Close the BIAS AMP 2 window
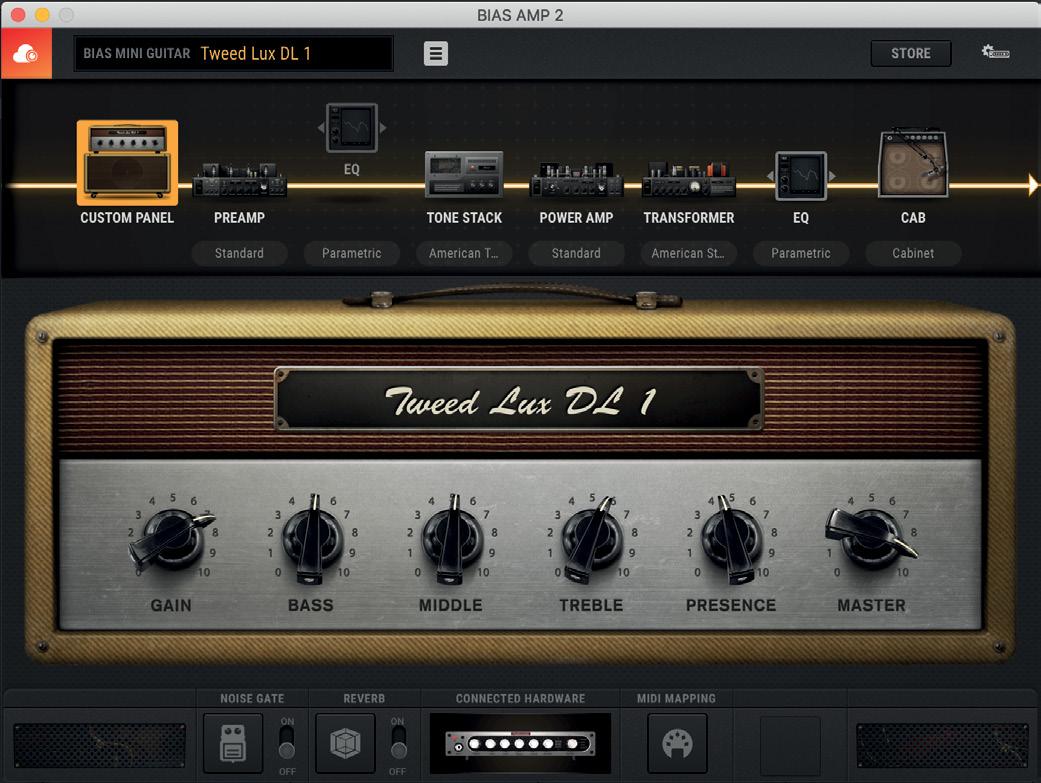 coord(18,15)
